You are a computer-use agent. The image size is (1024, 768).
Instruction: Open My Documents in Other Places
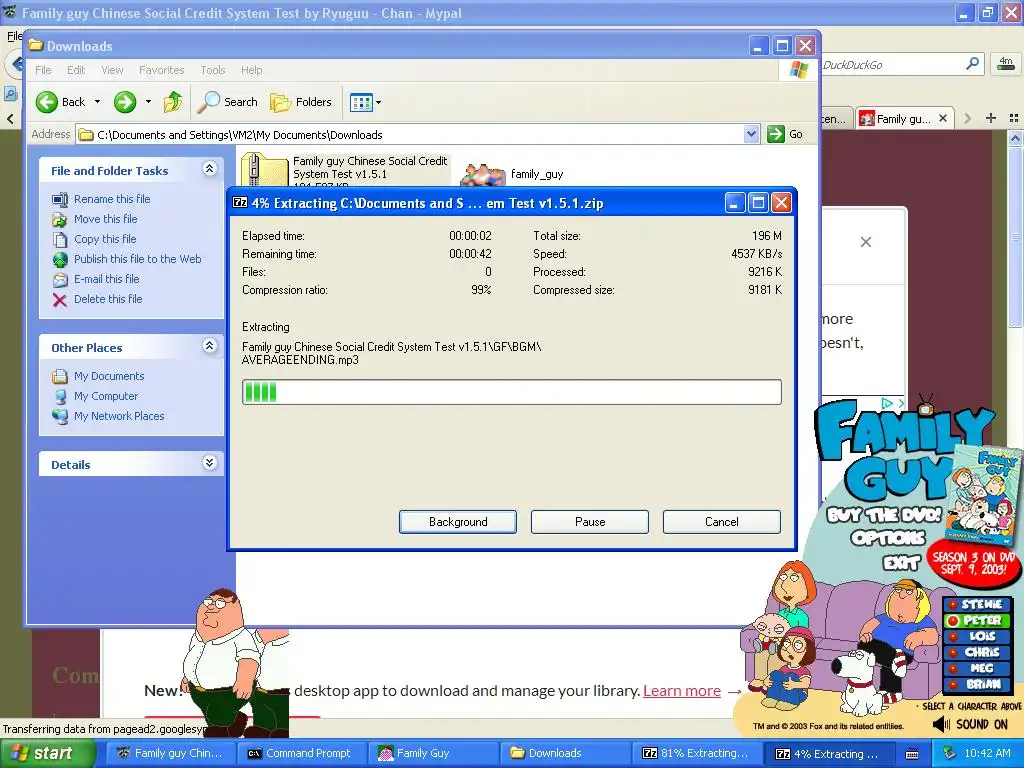coord(109,376)
